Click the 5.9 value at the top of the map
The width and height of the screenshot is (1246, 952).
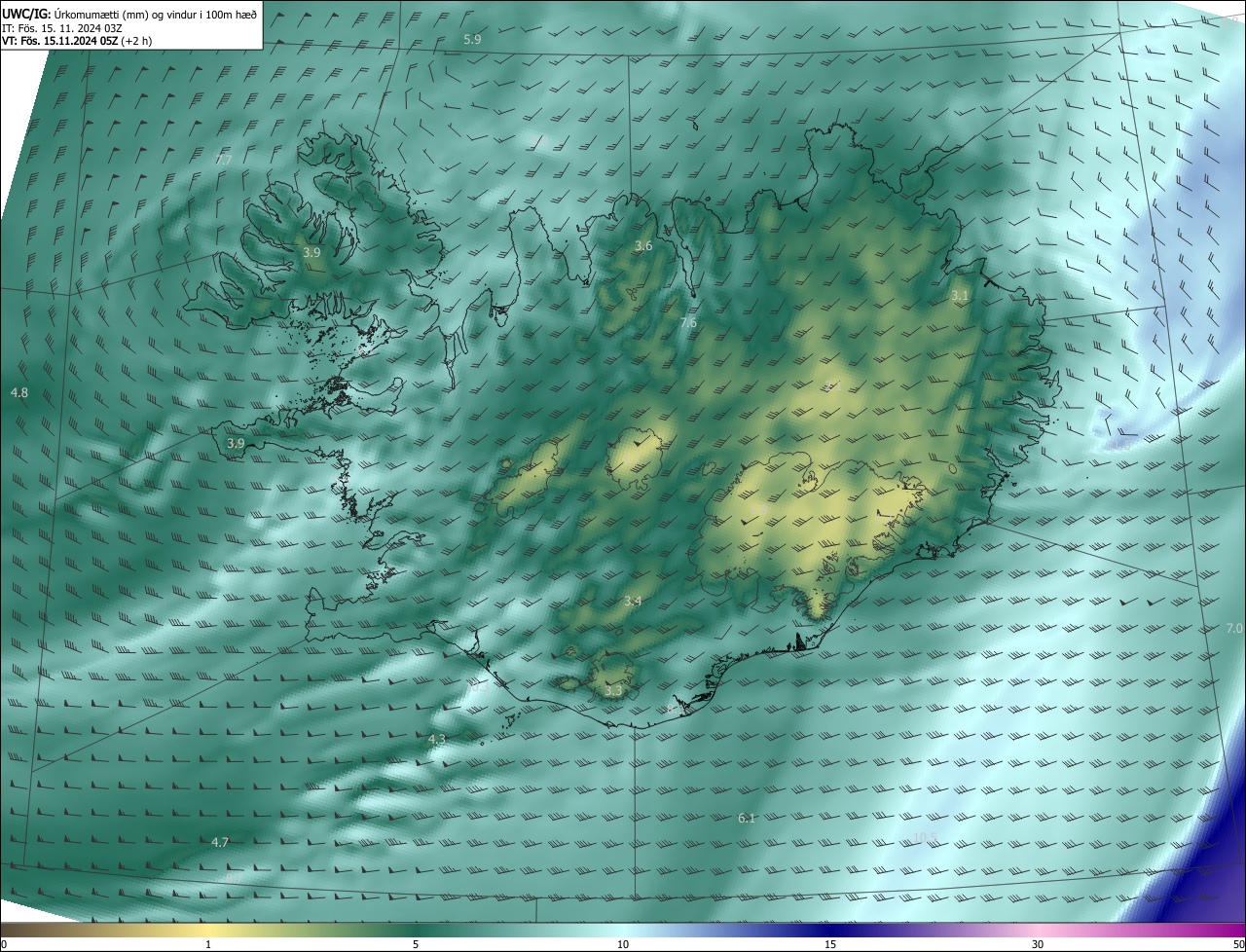pyautogui.click(x=472, y=39)
